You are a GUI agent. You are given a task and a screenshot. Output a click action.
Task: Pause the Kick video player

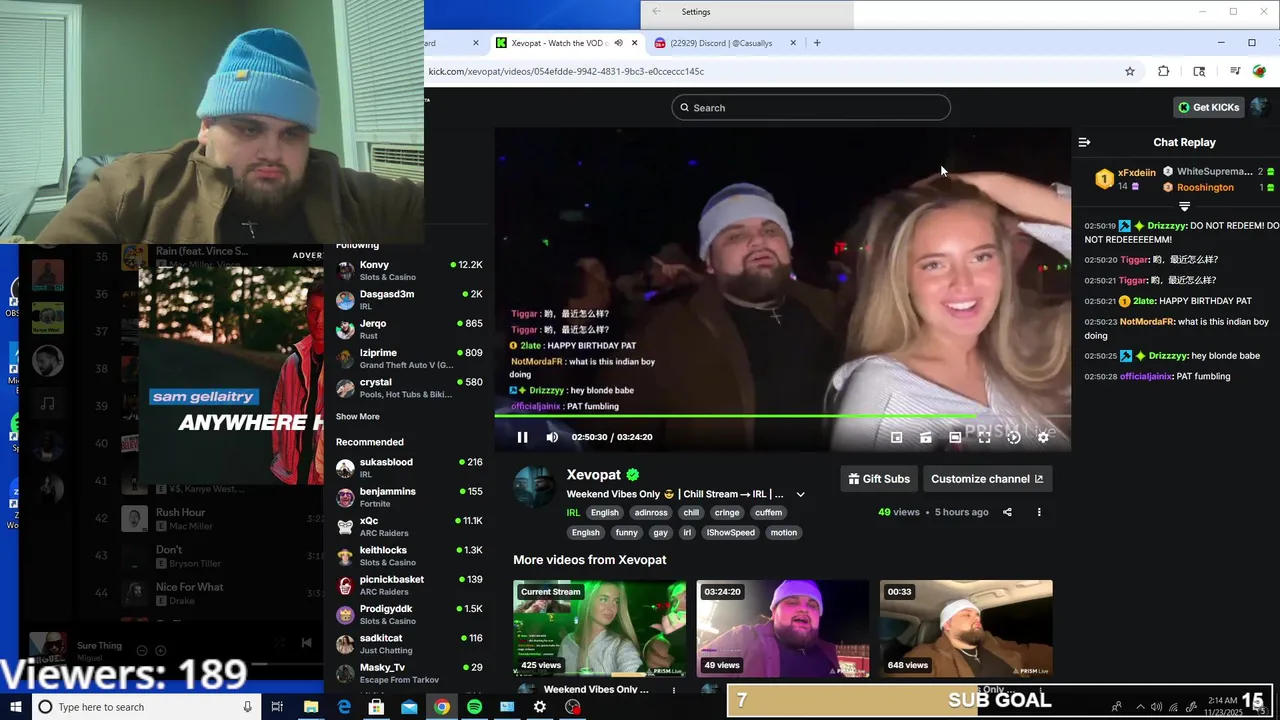tap(522, 437)
